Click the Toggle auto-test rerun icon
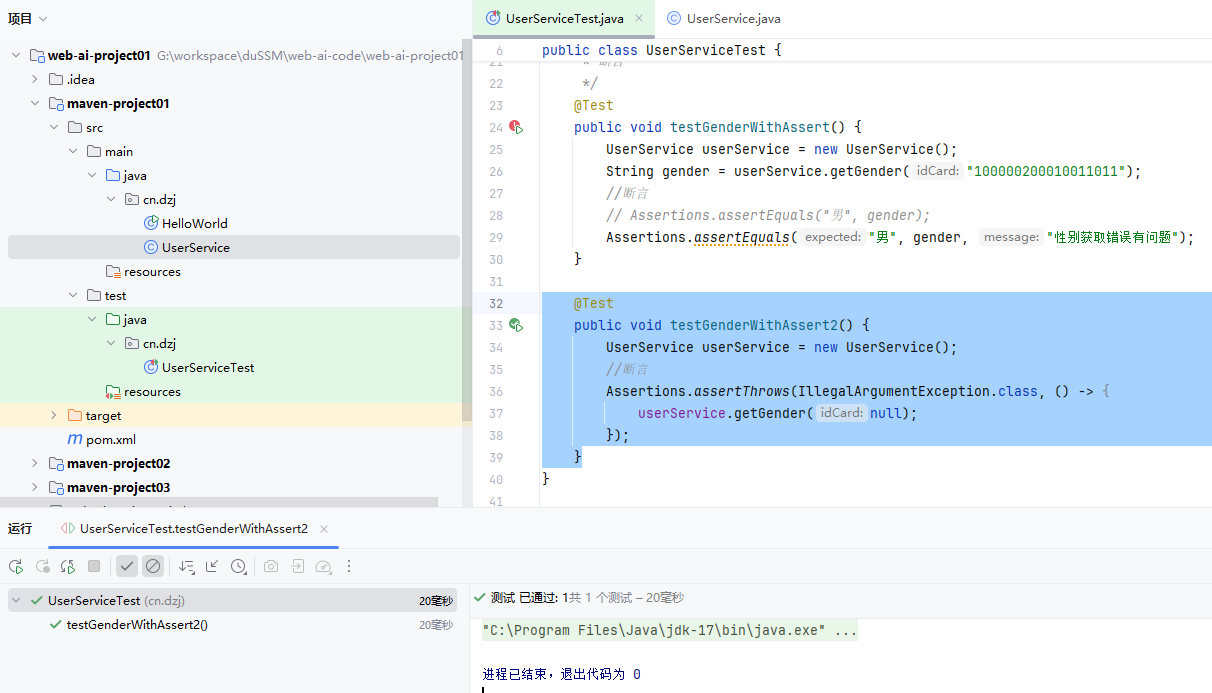1212x693 pixels. [x=68, y=567]
